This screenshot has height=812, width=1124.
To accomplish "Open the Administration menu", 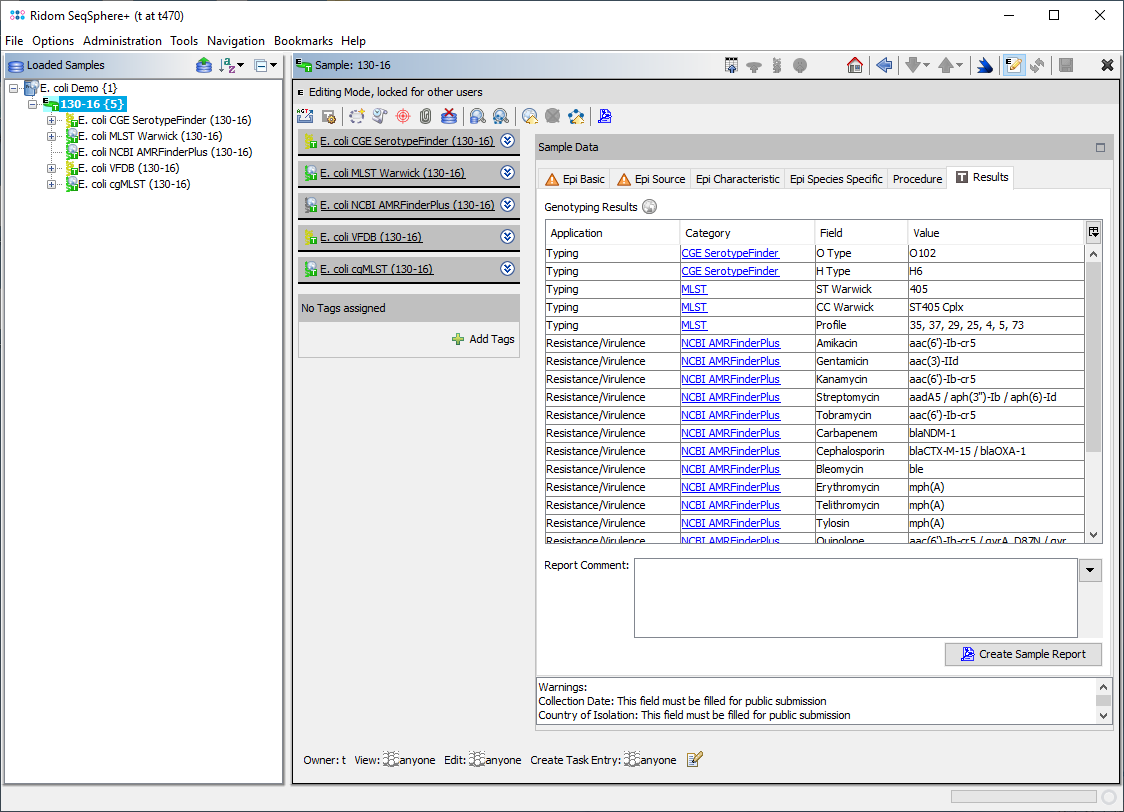I will click(122, 41).
